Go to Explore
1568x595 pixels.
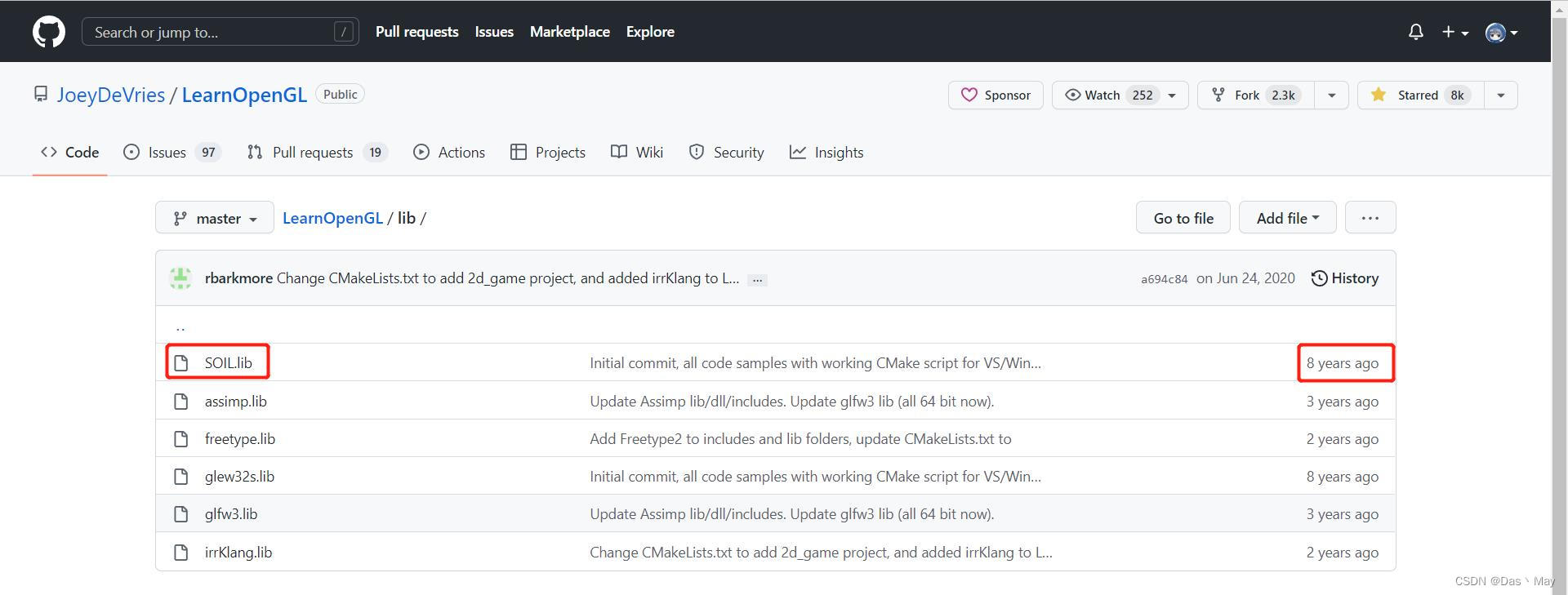(650, 32)
